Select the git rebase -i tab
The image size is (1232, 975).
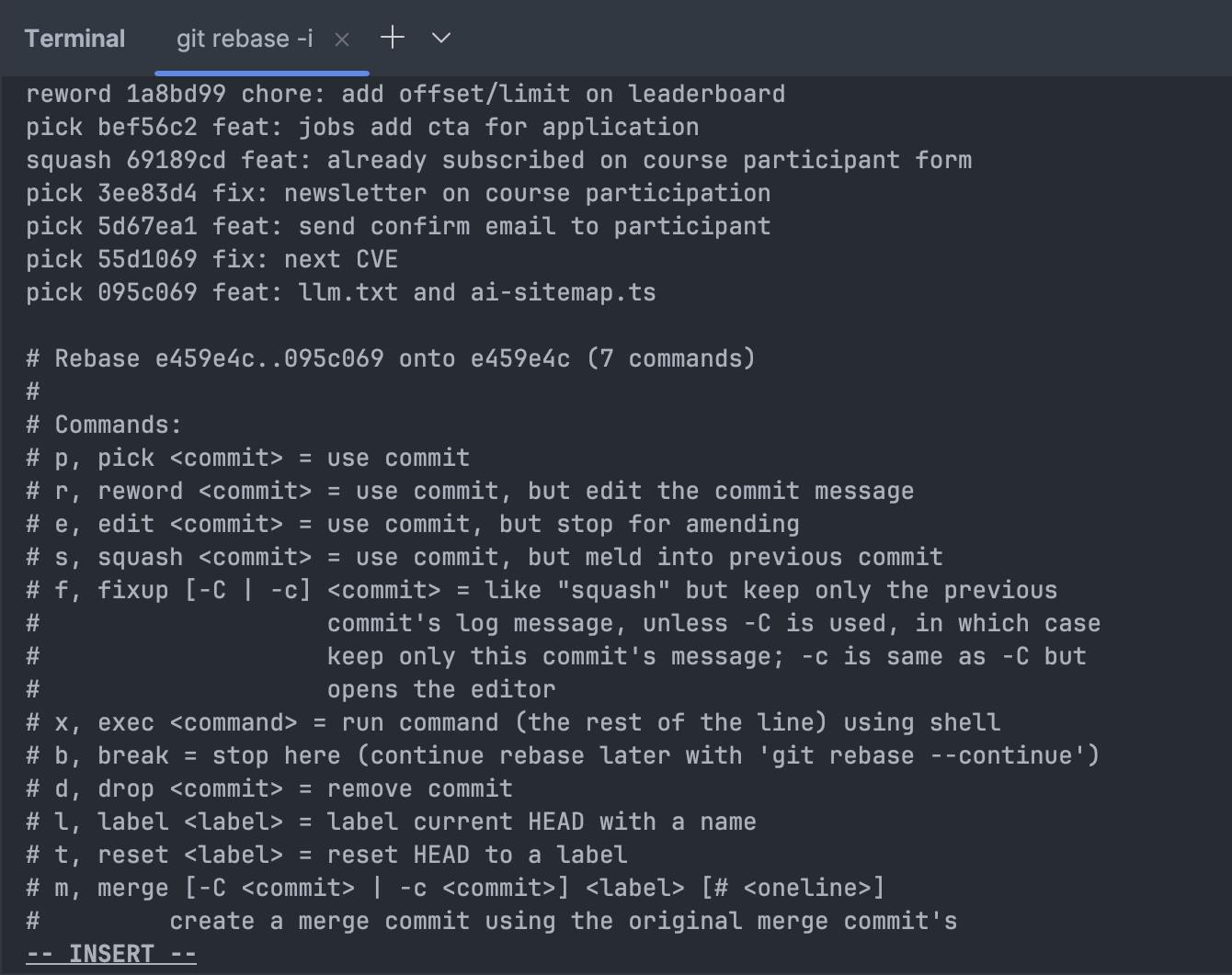pyautogui.click(x=245, y=39)
